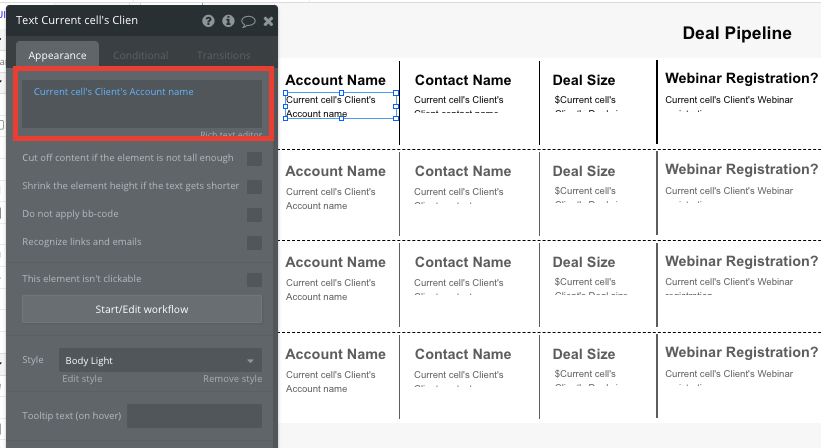
Task: Close the text property editor panel
Action: pyautogui.click(x=268, y=21)
